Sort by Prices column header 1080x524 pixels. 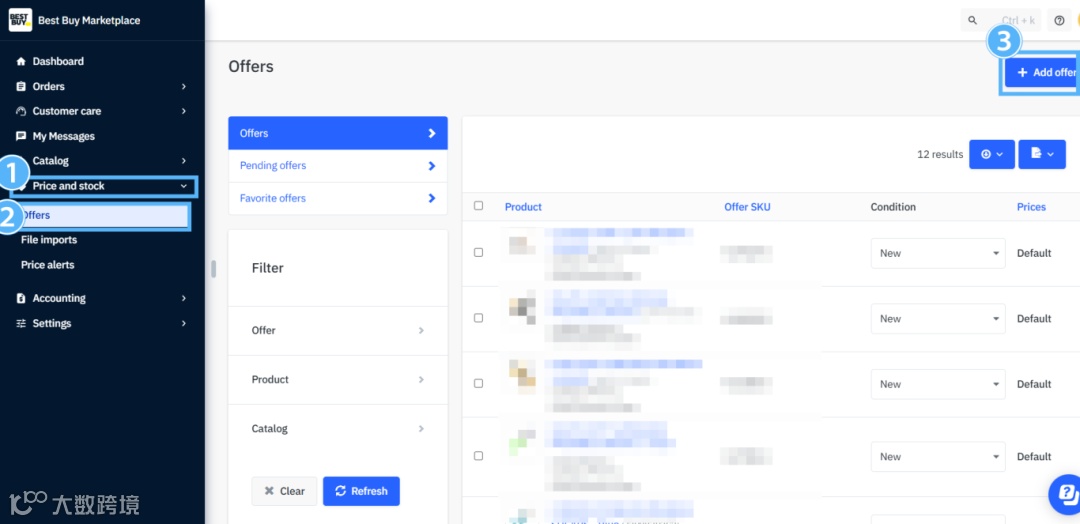click(x=1031, y=207)
